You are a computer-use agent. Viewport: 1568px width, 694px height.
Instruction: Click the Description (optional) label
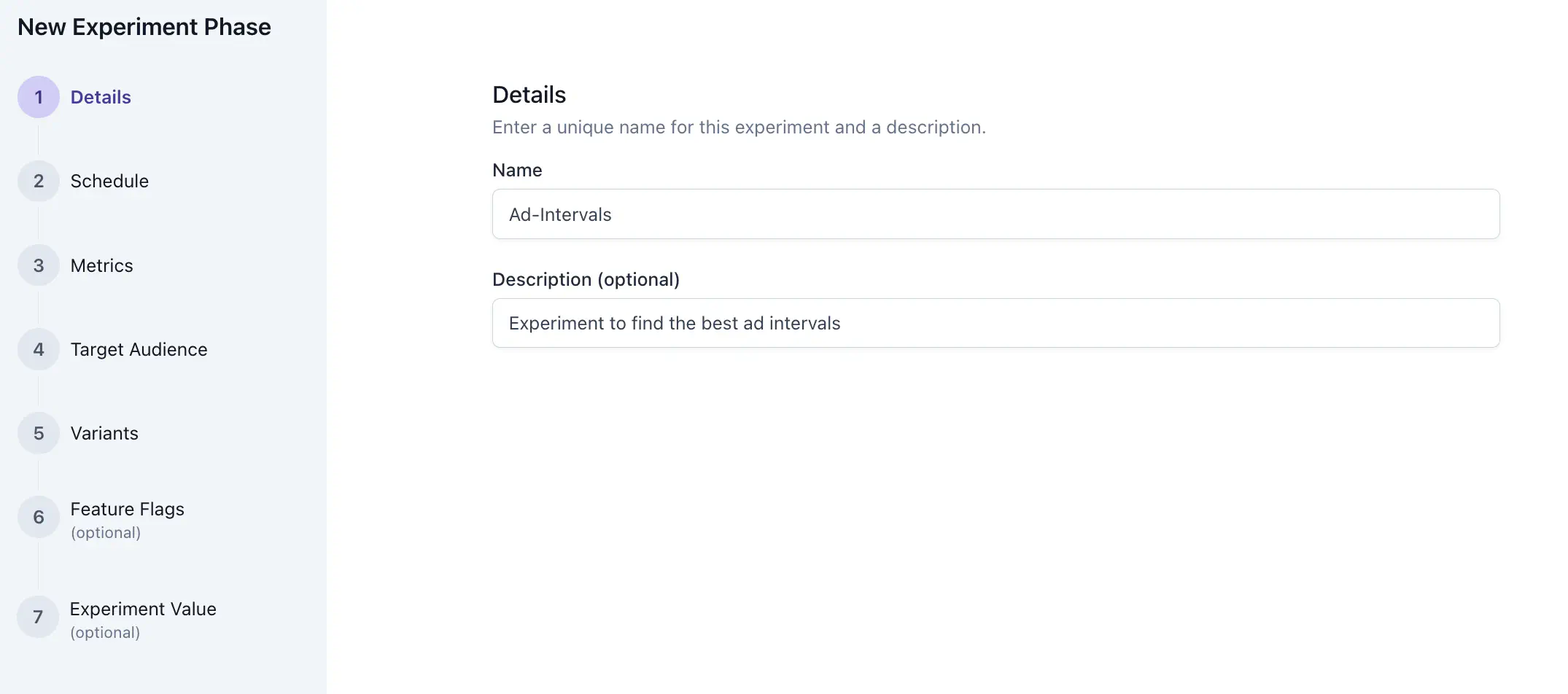tap(586, 279)
